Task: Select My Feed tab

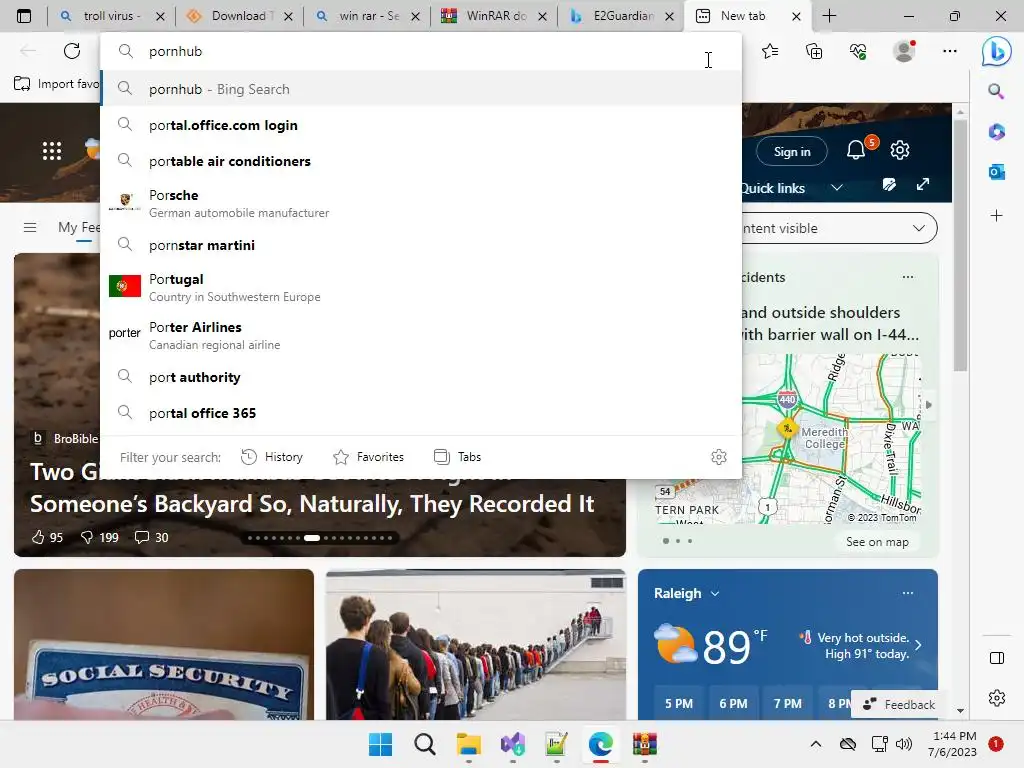Action: (x=79, y=227)
